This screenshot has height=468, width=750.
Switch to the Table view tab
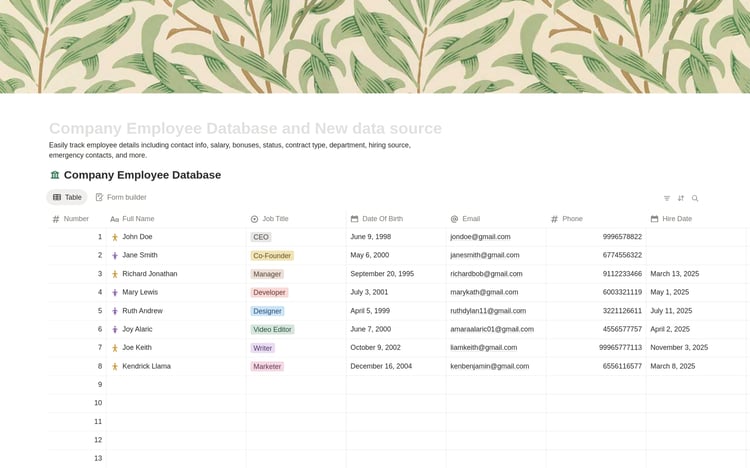coord(67,197)
